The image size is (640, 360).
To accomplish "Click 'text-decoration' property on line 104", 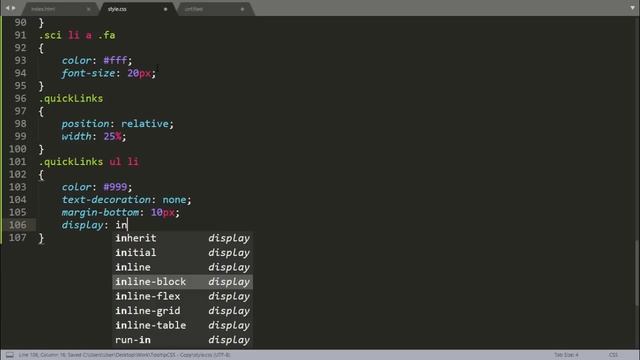I will (106, 200).
